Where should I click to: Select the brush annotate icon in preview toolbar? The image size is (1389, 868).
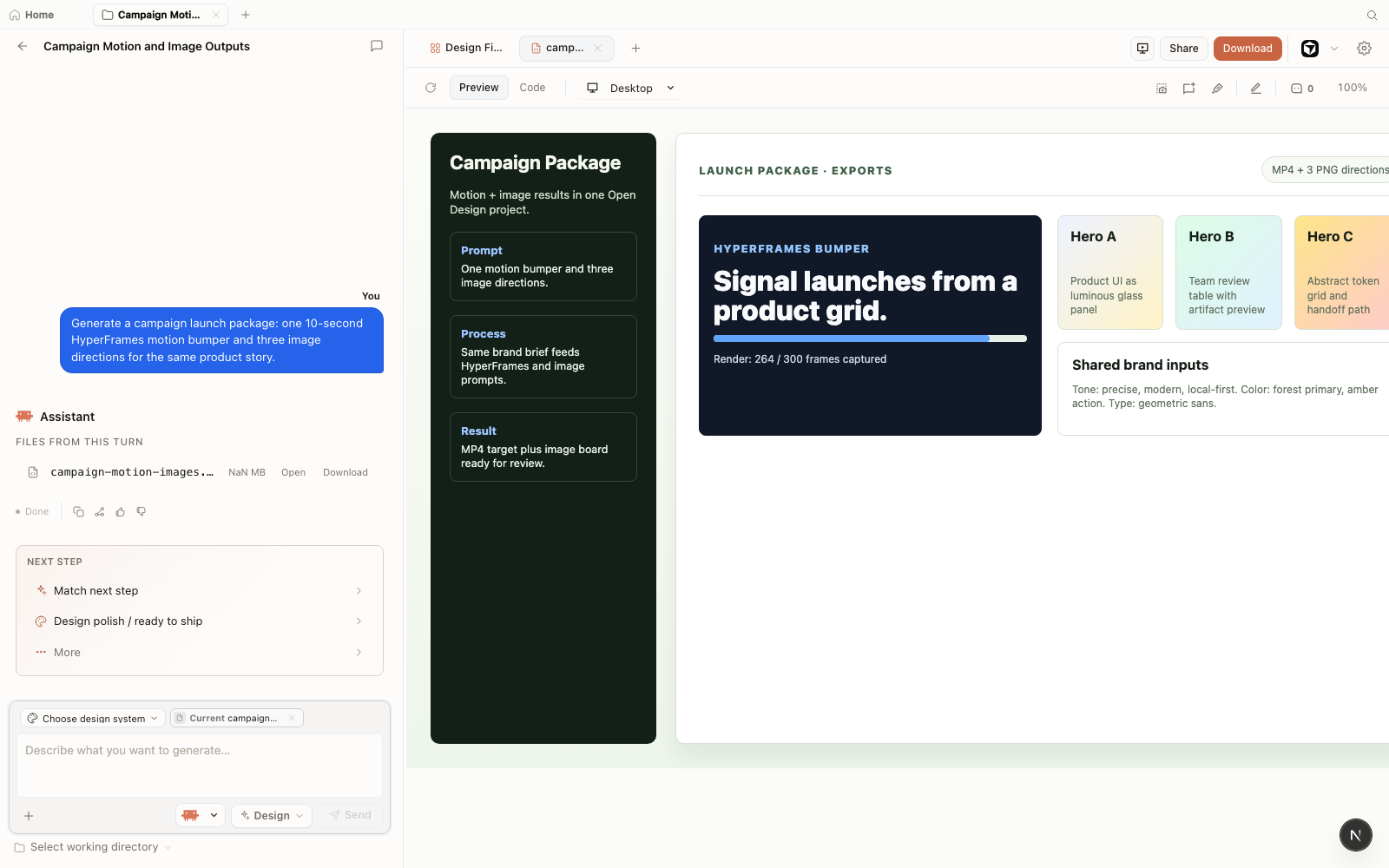pos(1217,89)
